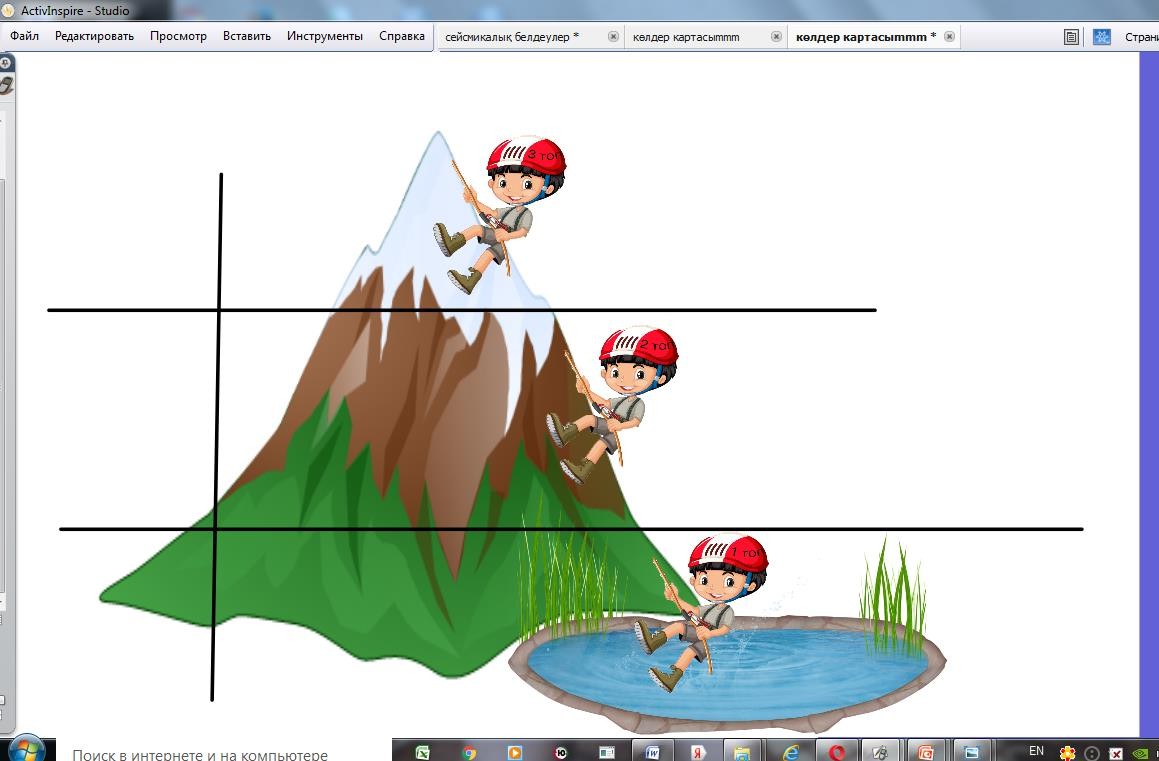Close the active bold көлдер картасыmmm tab
1159x761 pixels.
point(950,36)
